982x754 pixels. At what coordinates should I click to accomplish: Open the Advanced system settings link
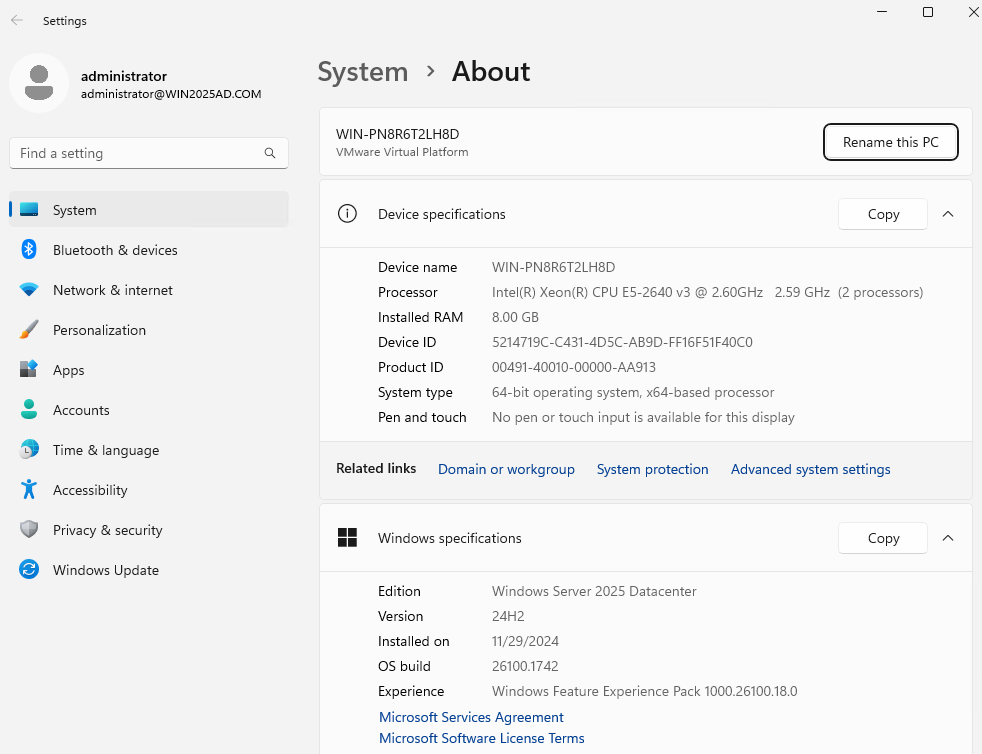[810, 469]
